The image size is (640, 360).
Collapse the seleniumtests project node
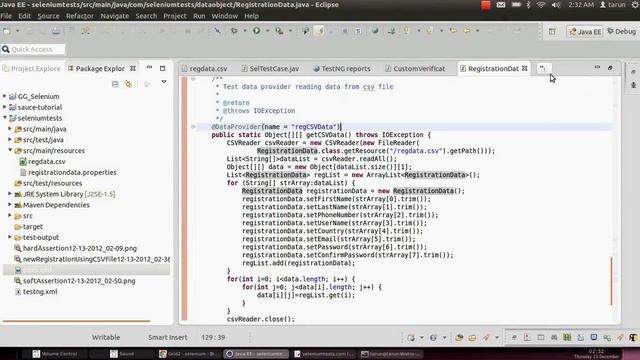[x=4, y=118]
